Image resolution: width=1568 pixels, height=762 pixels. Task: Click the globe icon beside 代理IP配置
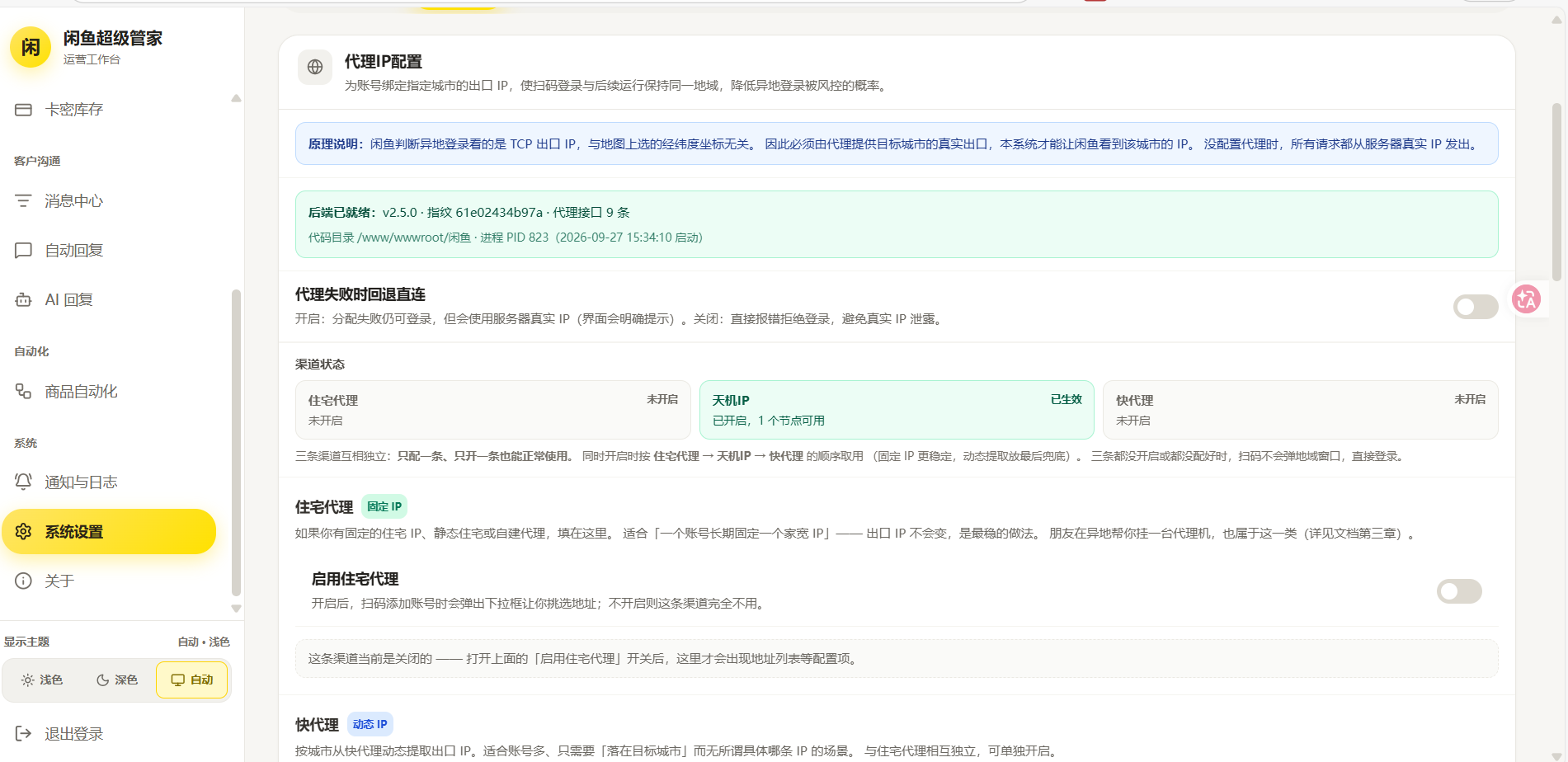[x=315, y=68]
